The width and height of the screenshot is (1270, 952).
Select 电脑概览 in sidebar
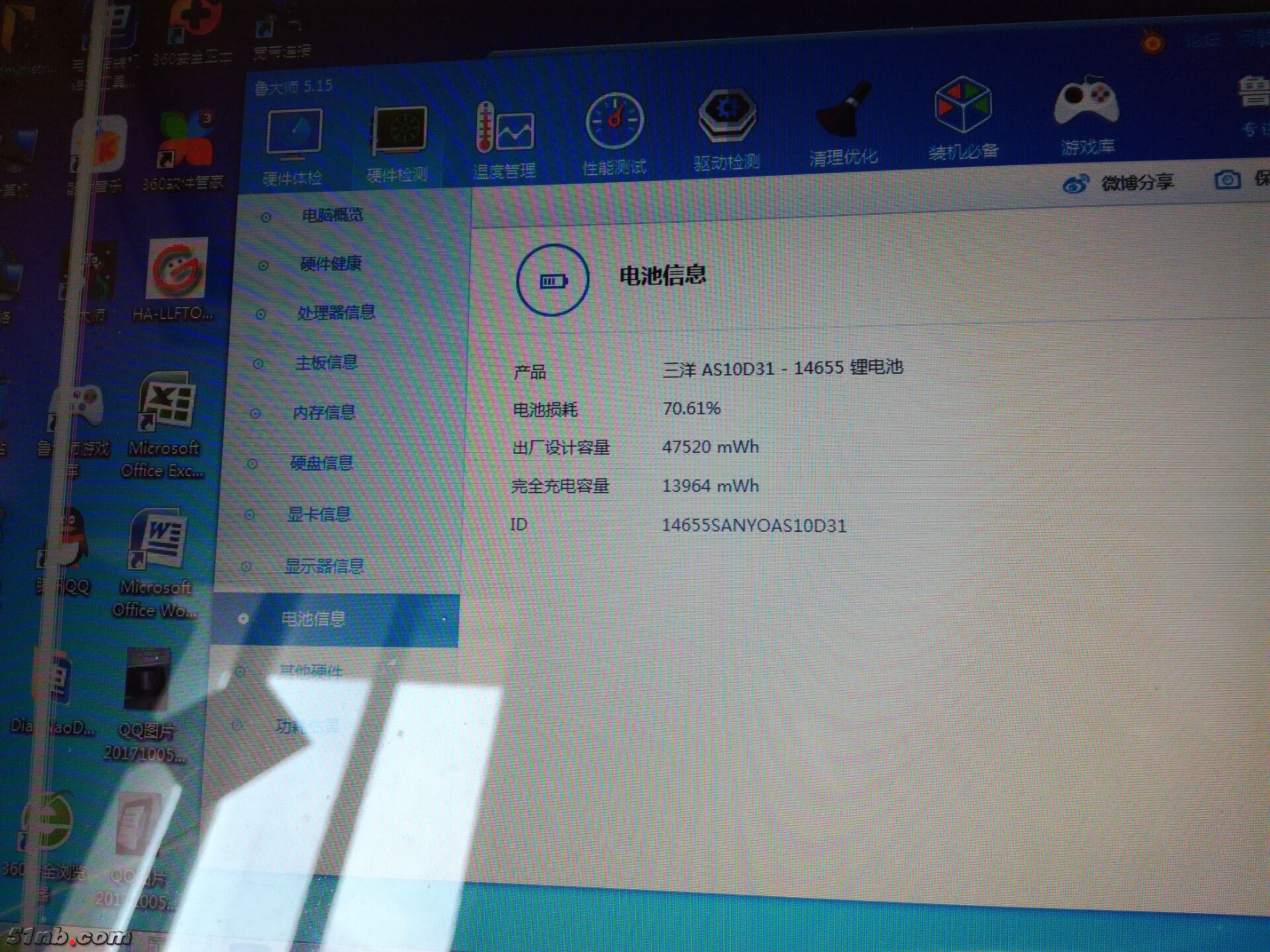coord(332,215)
